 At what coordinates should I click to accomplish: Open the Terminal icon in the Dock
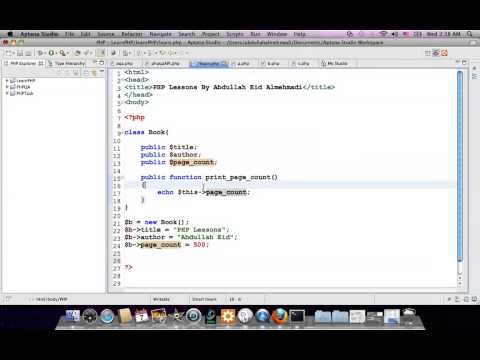tap(297, 316)
